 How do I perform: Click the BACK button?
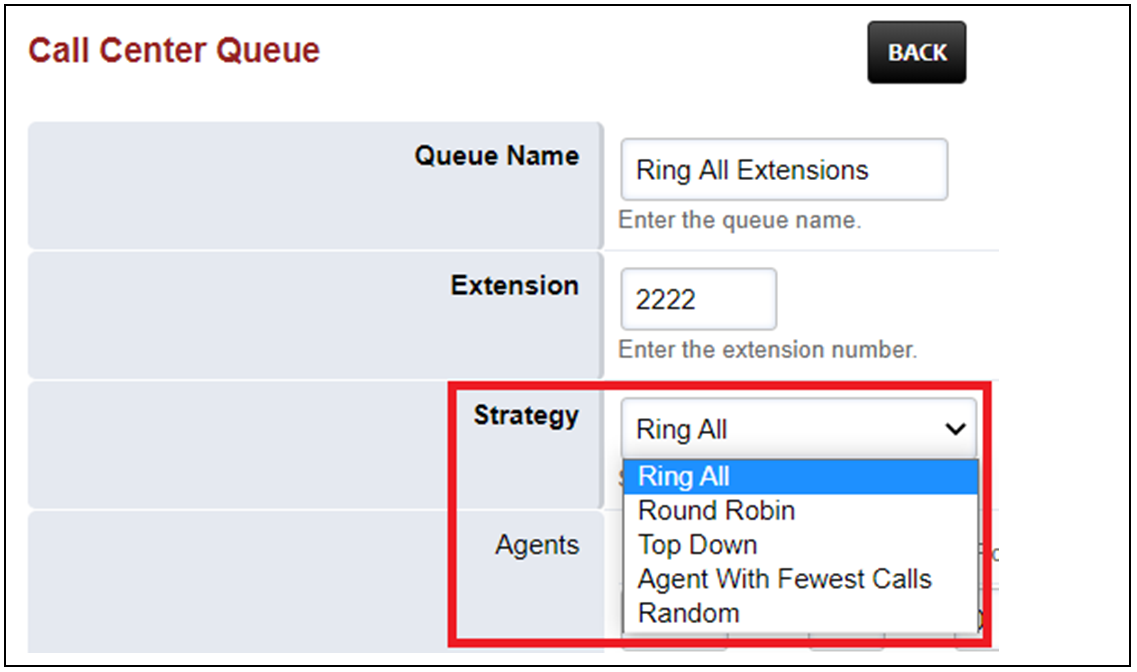(916, 52)
